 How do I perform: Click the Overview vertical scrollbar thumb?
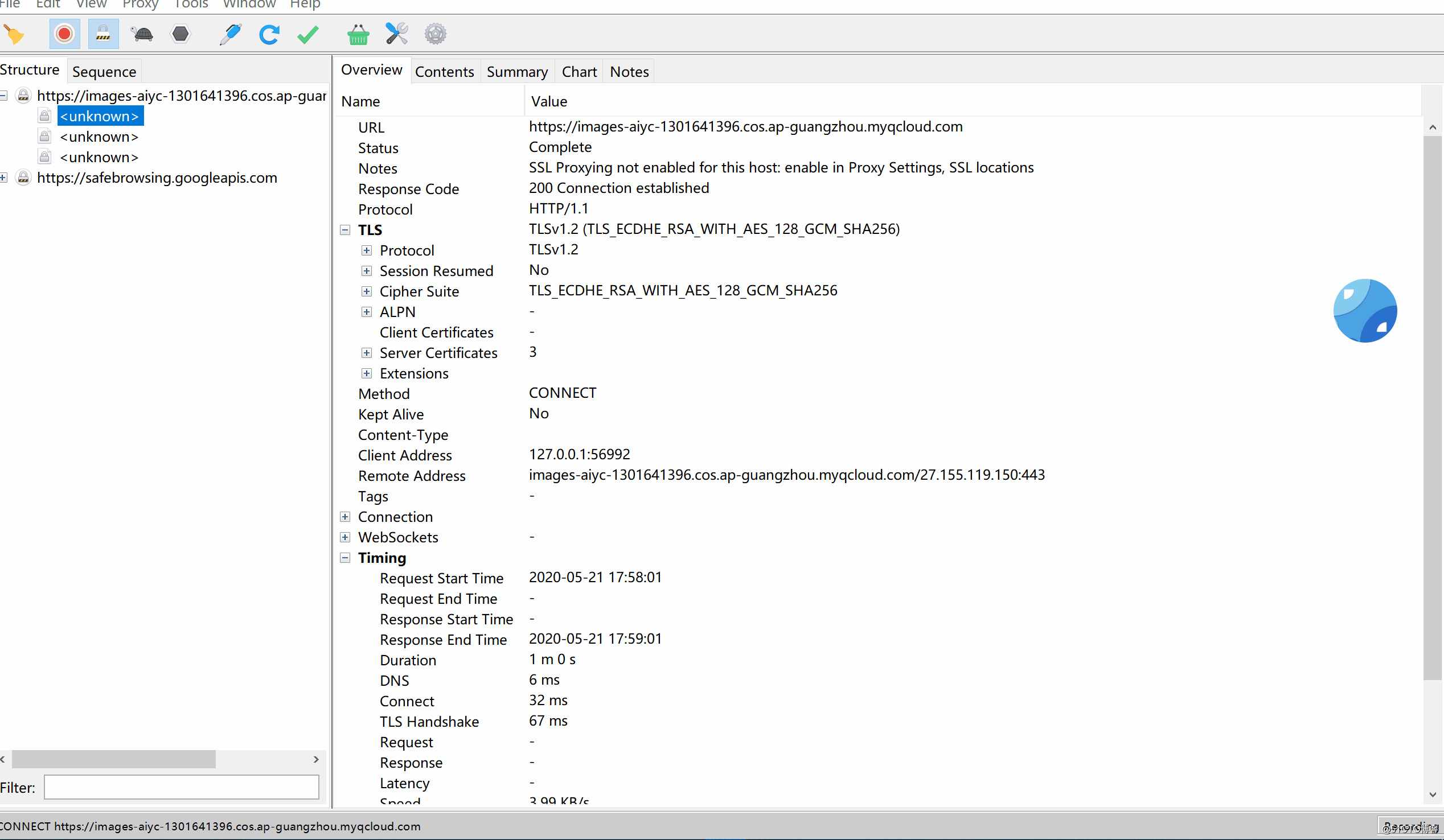(x=1433, y=408)
